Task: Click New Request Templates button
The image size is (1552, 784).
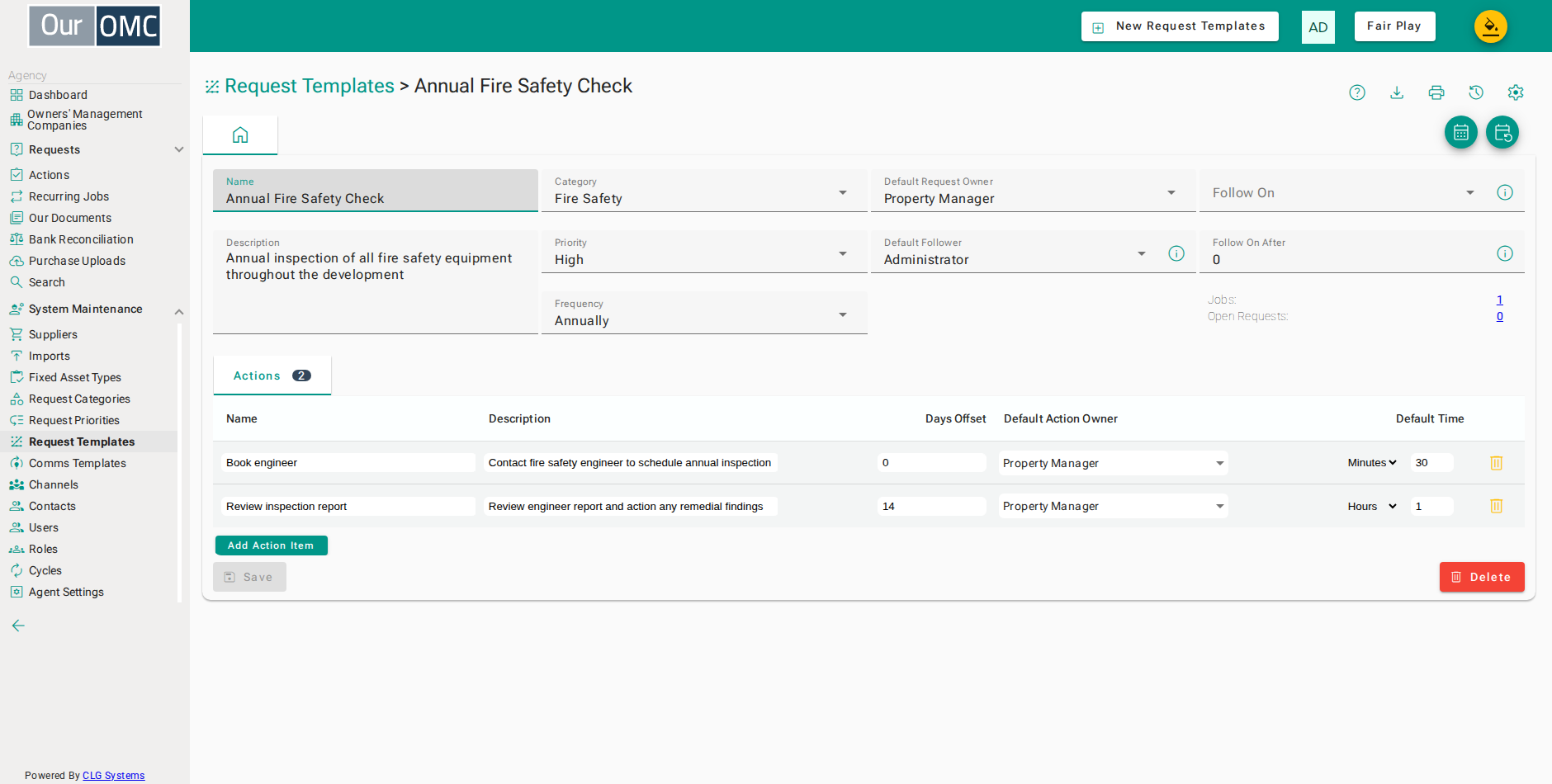Action: pyautogui.click(x=1180, y=26)
